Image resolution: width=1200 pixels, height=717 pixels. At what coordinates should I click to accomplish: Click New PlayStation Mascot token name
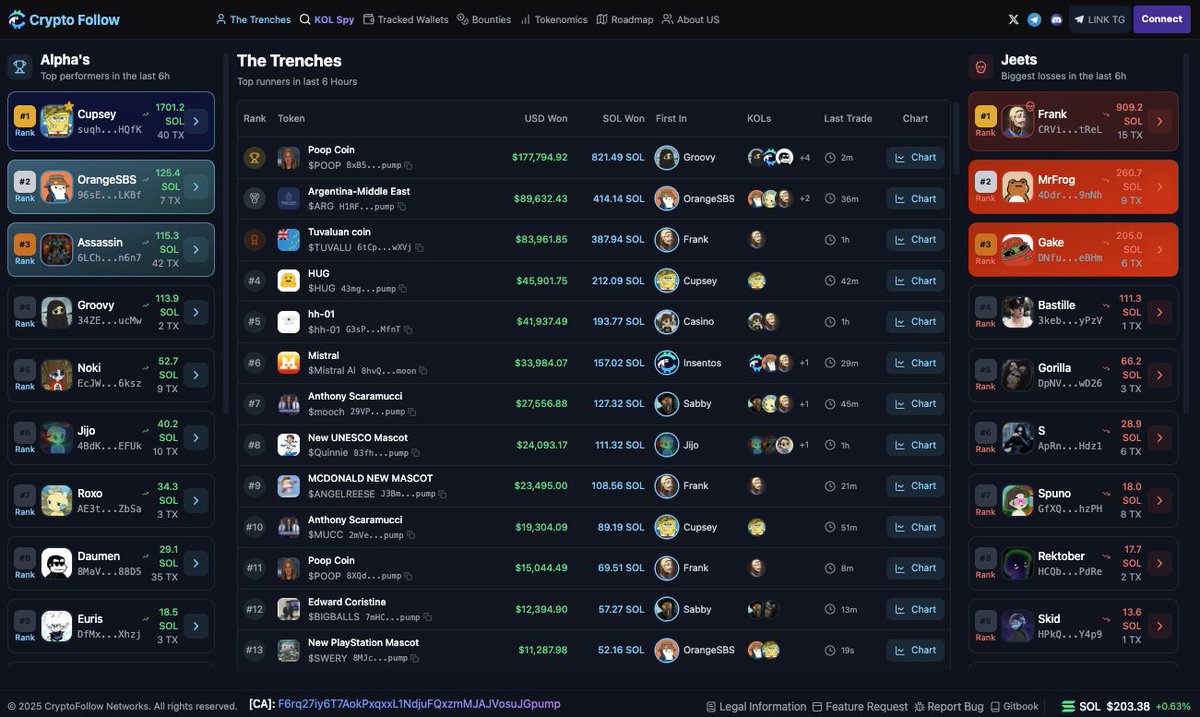click(363, 642)
